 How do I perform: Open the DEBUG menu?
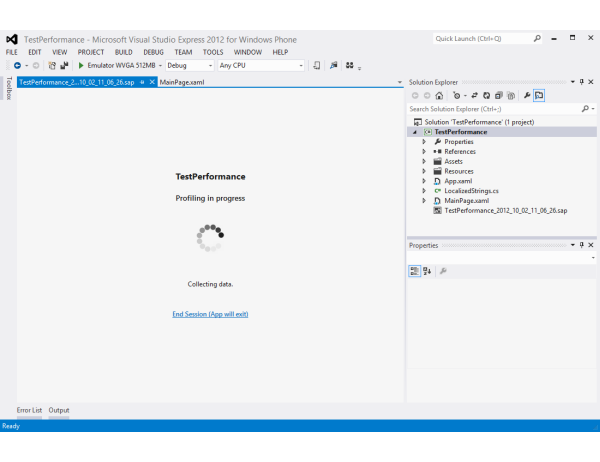[153, 52]
